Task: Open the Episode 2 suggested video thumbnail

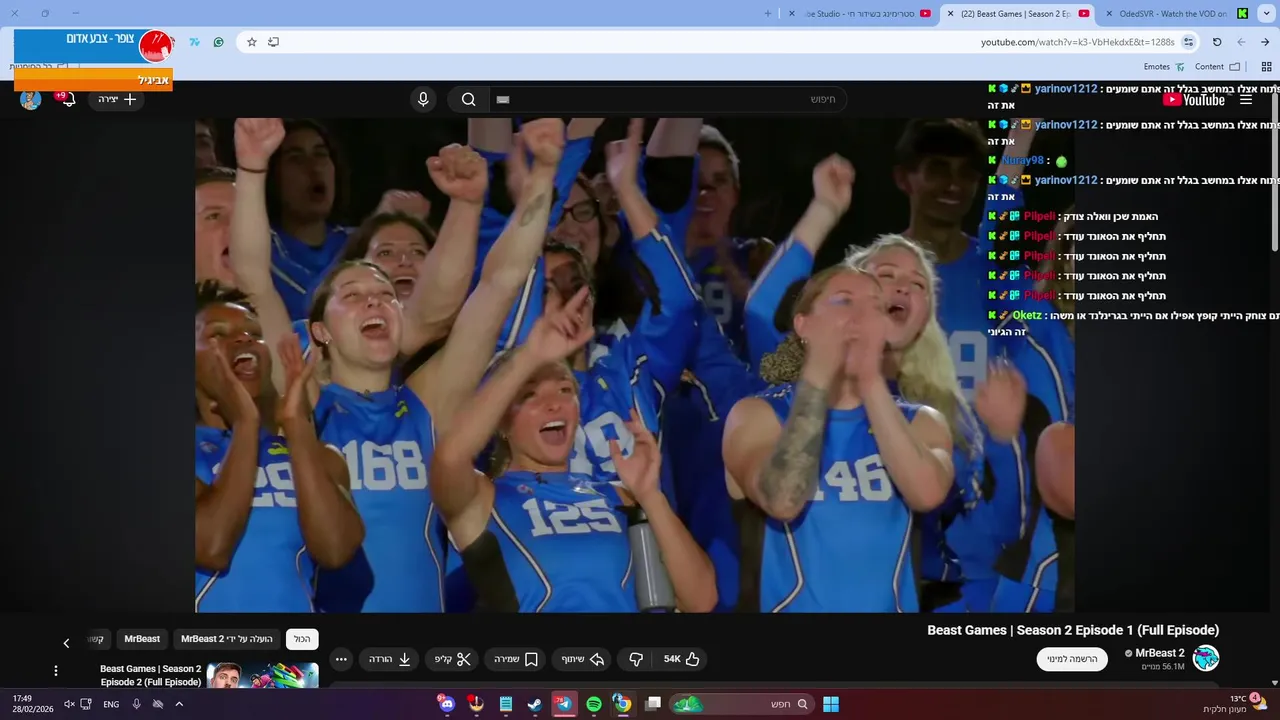Action: (262, 675)
